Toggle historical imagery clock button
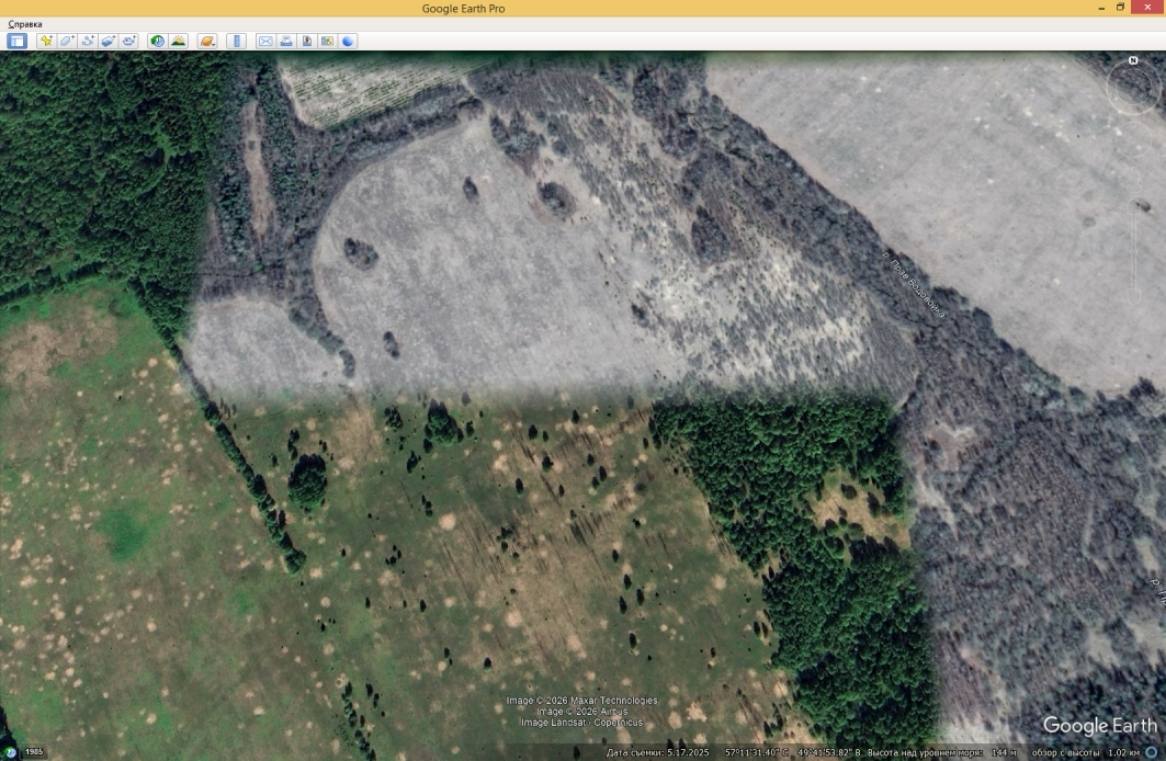 (157, 41)
